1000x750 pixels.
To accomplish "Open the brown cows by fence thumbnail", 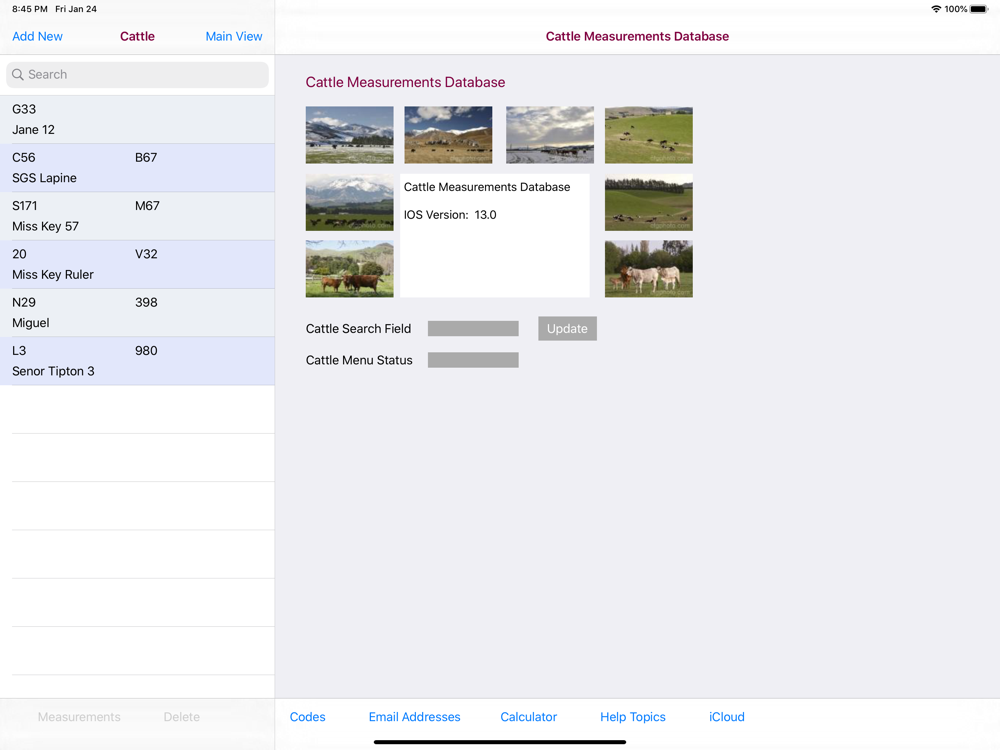I will (349, 269).
